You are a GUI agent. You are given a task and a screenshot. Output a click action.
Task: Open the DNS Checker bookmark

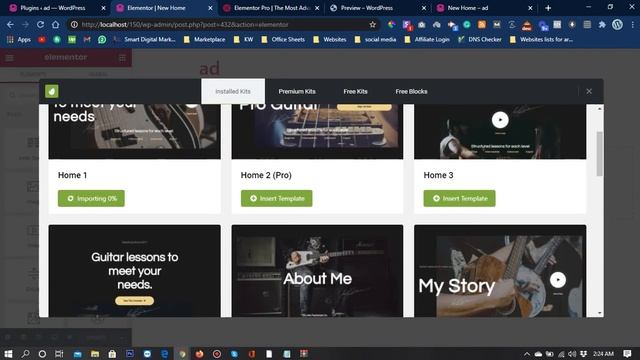[480, 39]
